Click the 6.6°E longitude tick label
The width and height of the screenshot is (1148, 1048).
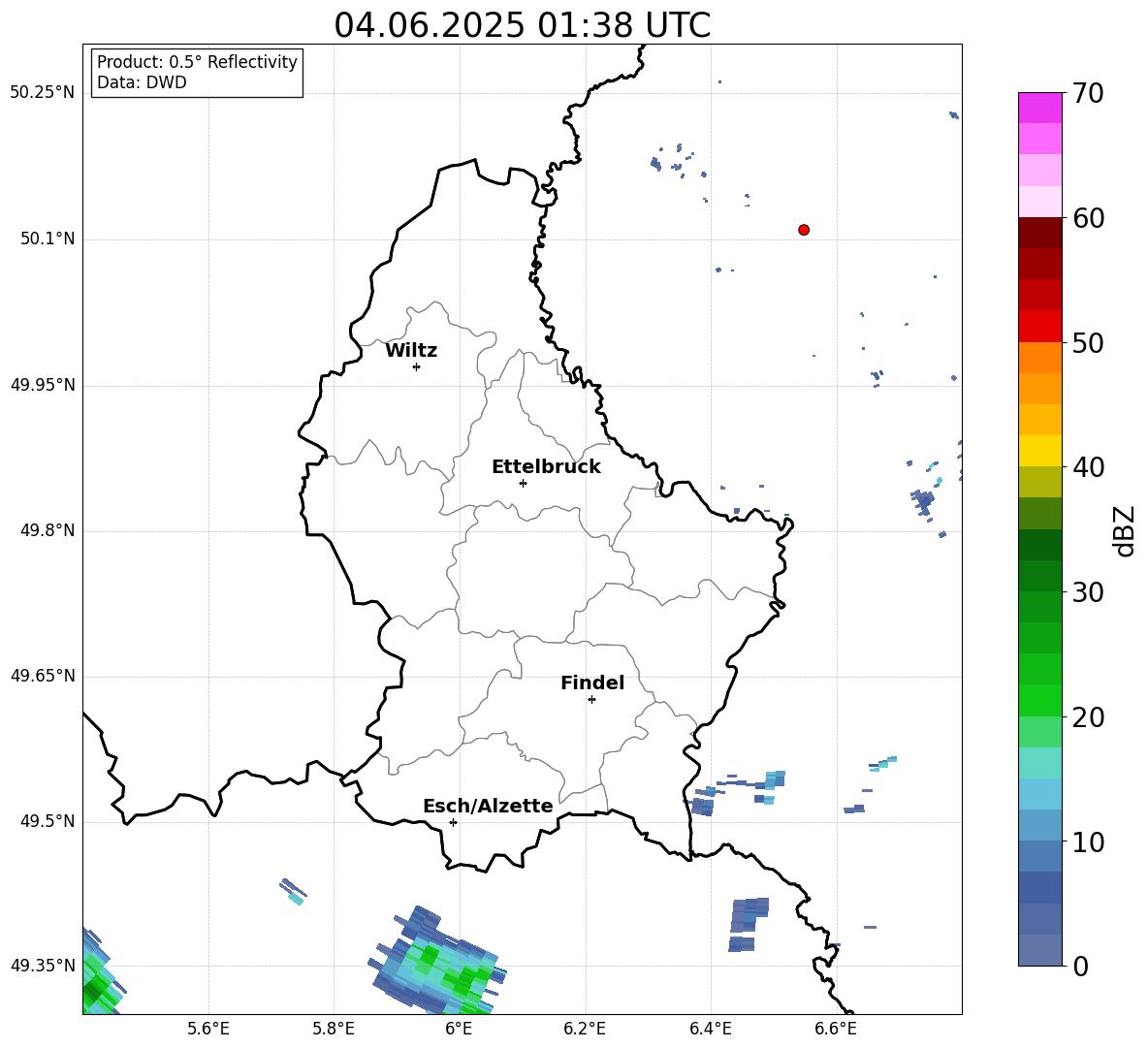click(x=836, y=1029)
